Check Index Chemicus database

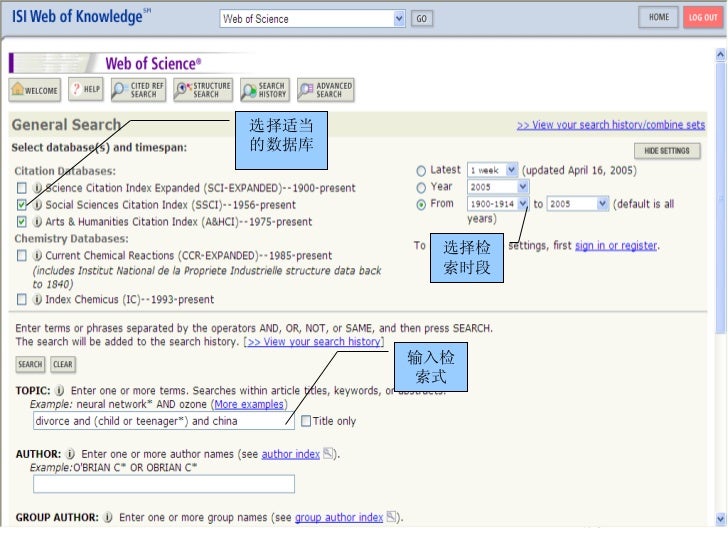[21, 299]
